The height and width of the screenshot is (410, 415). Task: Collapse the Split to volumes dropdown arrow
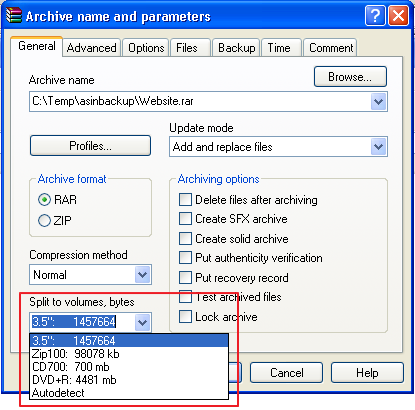click(143, 322)
